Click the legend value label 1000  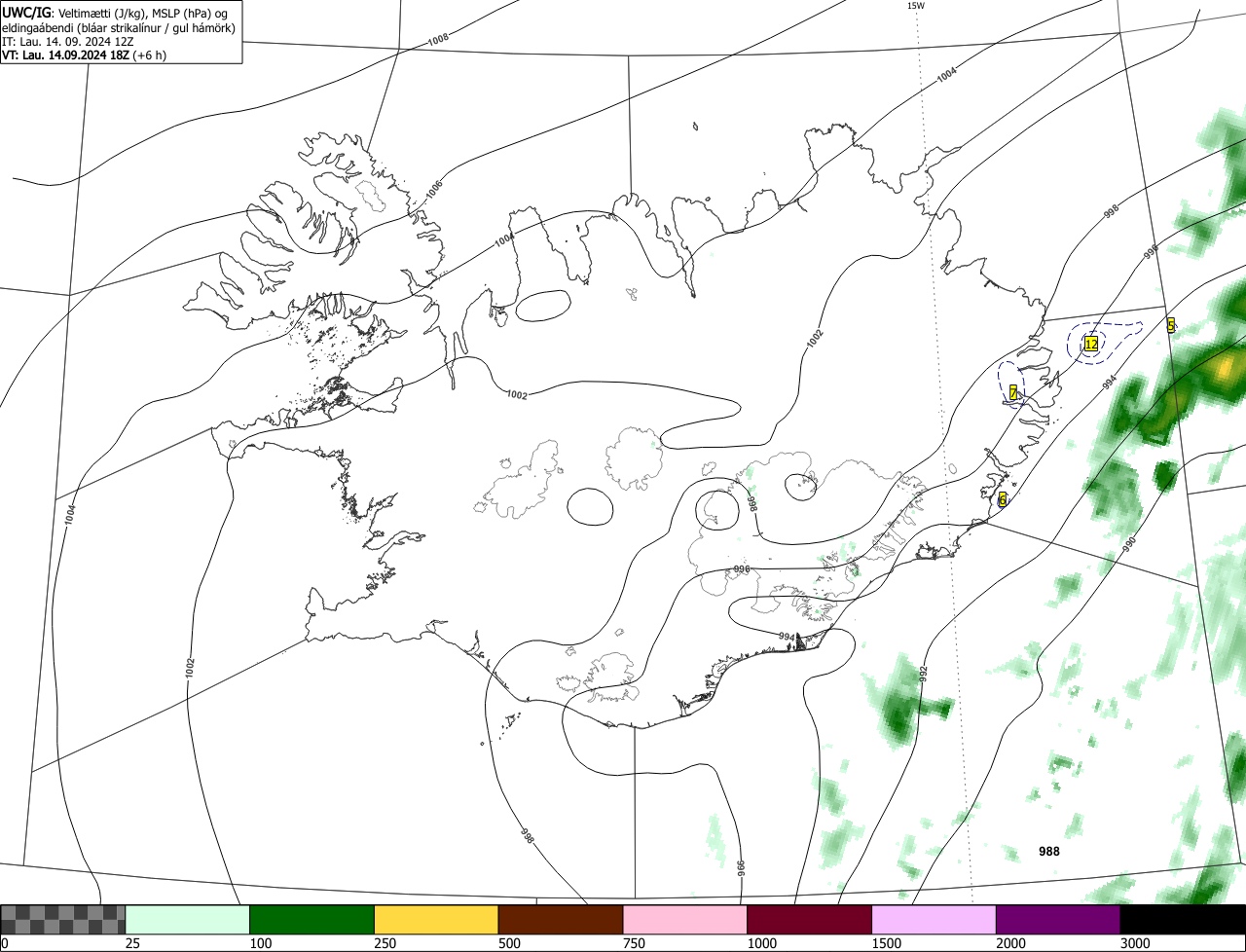(x=761, y=943)
